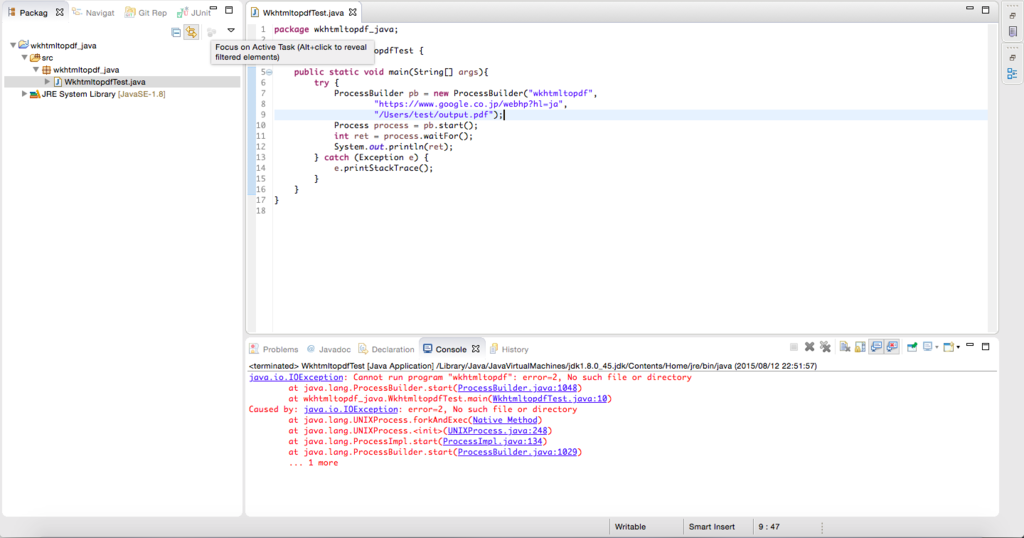Toggle Scroll Lock in the Console toolbar

pyautogui.click(x=860, y=347)
